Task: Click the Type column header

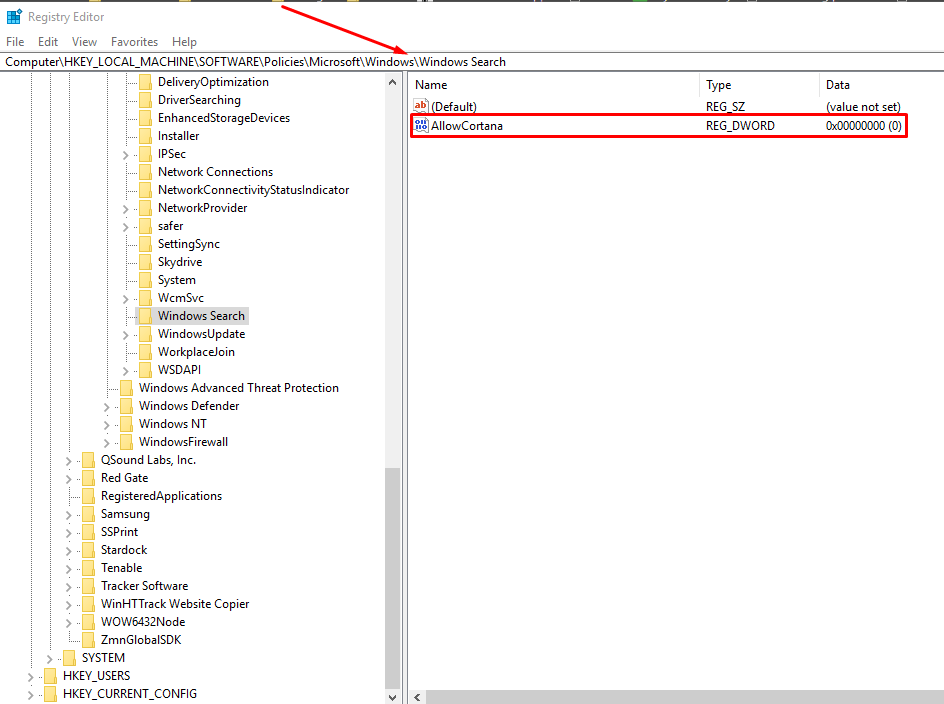Action: click(x=718, y=85)
